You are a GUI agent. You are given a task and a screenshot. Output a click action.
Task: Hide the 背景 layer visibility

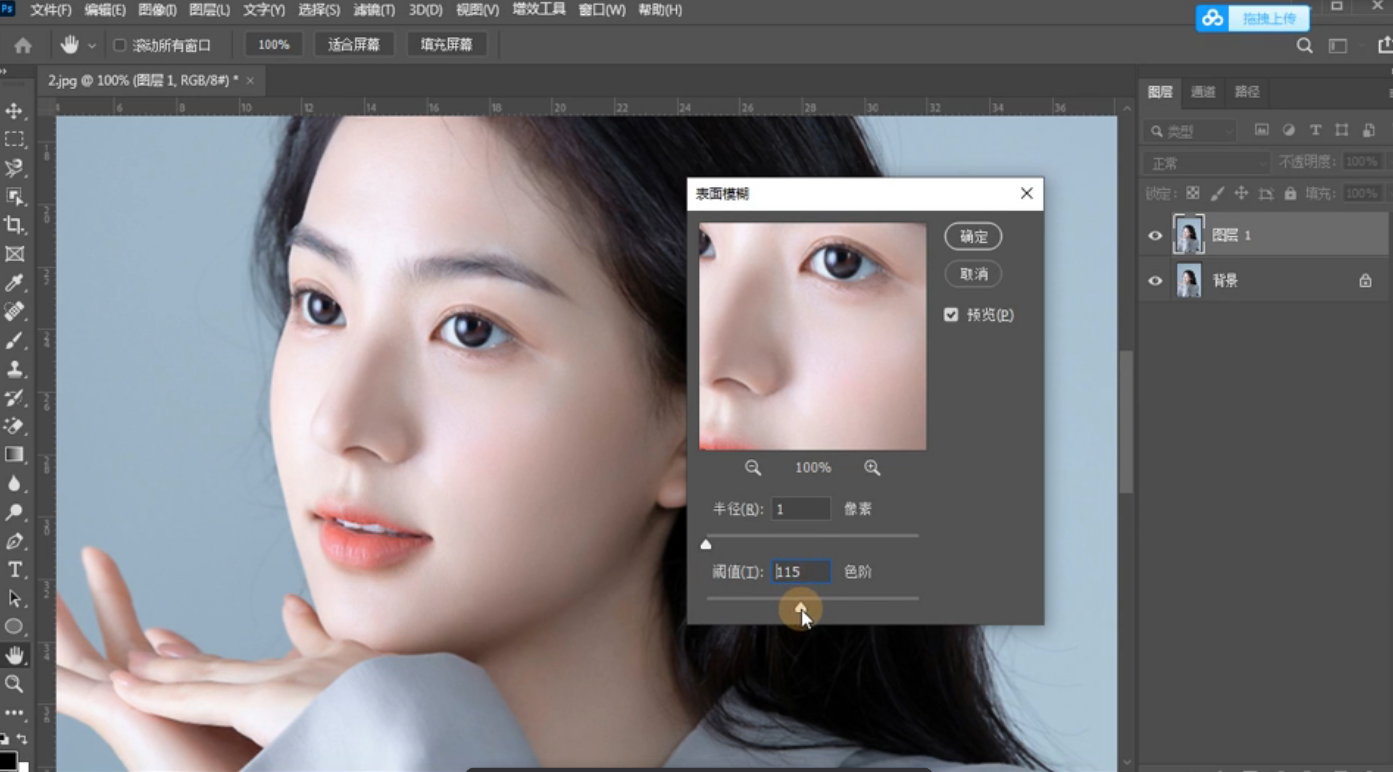click(x=1155, y=281)
